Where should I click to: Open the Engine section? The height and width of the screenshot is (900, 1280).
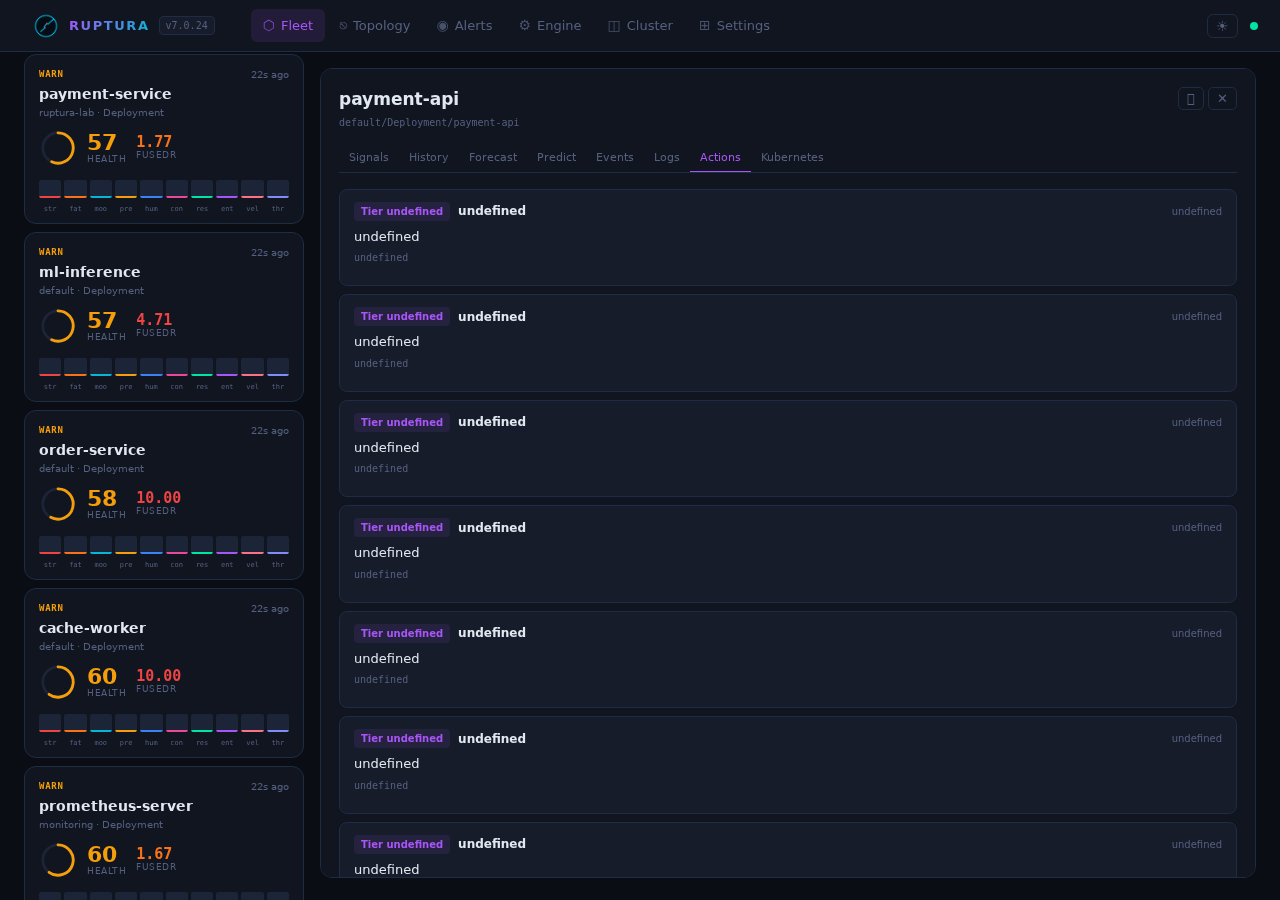point(550,26)
